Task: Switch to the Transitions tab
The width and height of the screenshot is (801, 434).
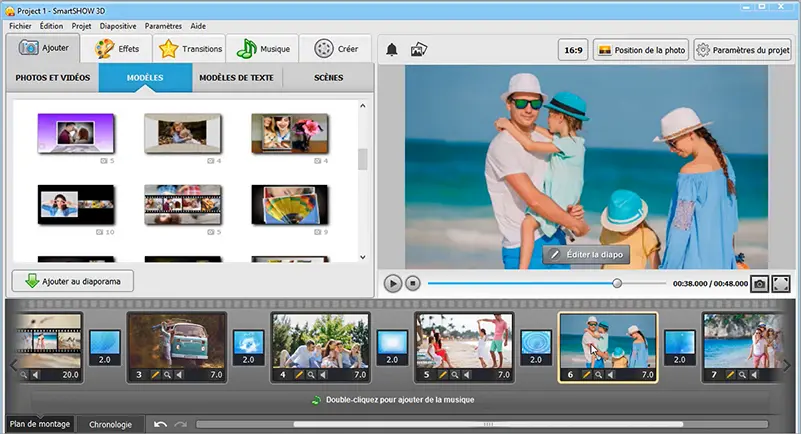Action: (x=190, y=48)
